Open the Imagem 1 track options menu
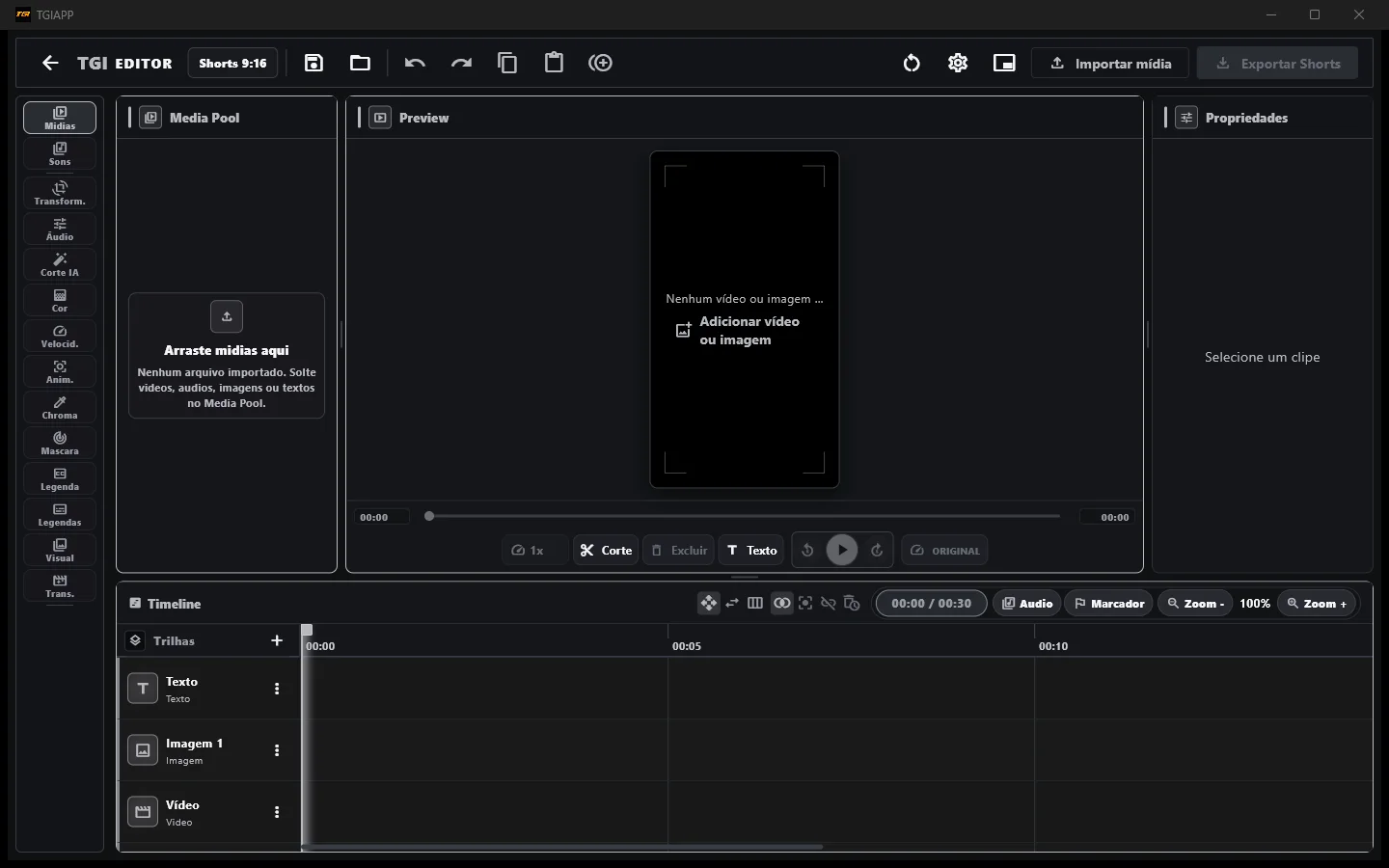The image size is (1389, 868). pos(277,750)
